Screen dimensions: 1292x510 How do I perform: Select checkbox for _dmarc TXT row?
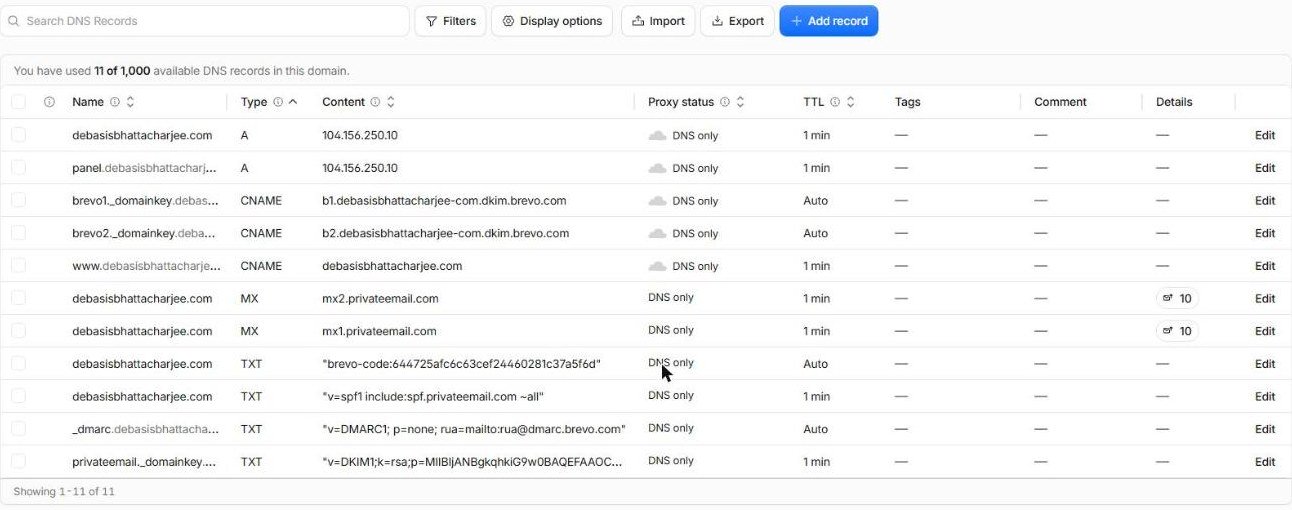pyautogui.click(x=19, y=429)
